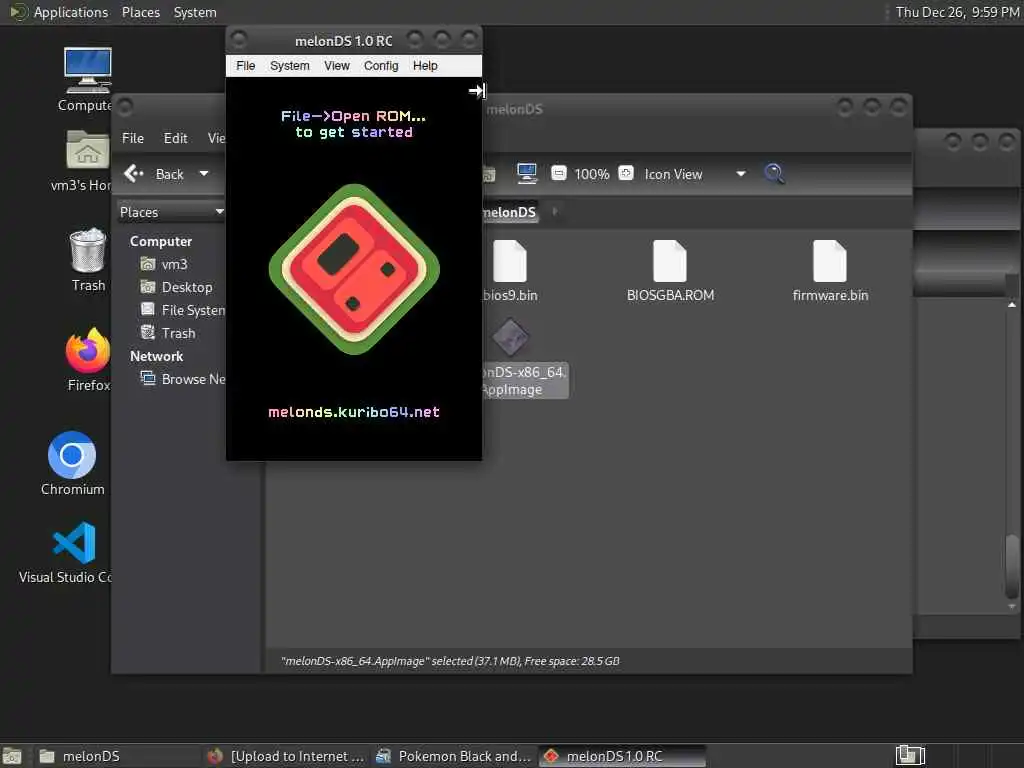Open the System menu in melonDS emulator
The width and height of the screenshot is (1024, 768).
(289, 66)
